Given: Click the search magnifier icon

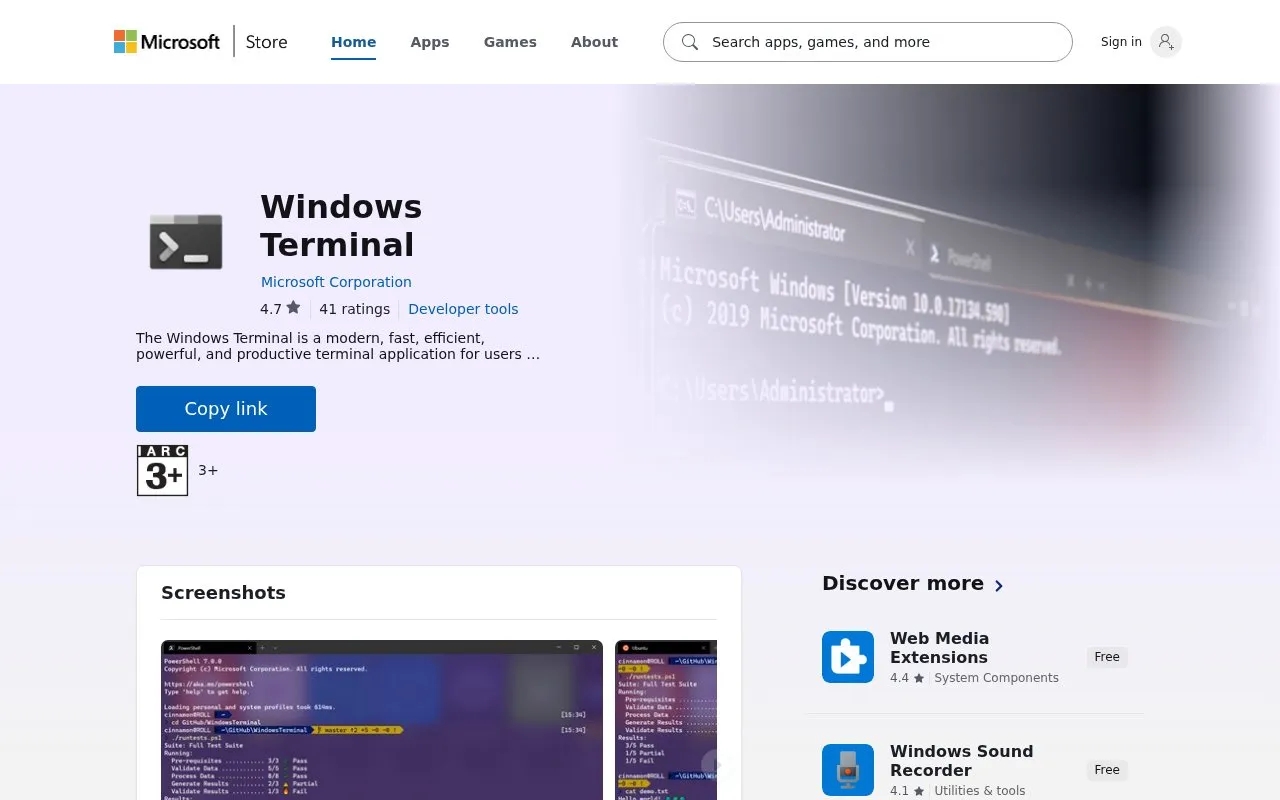Looking at the screenshot, I should (690, 42).
